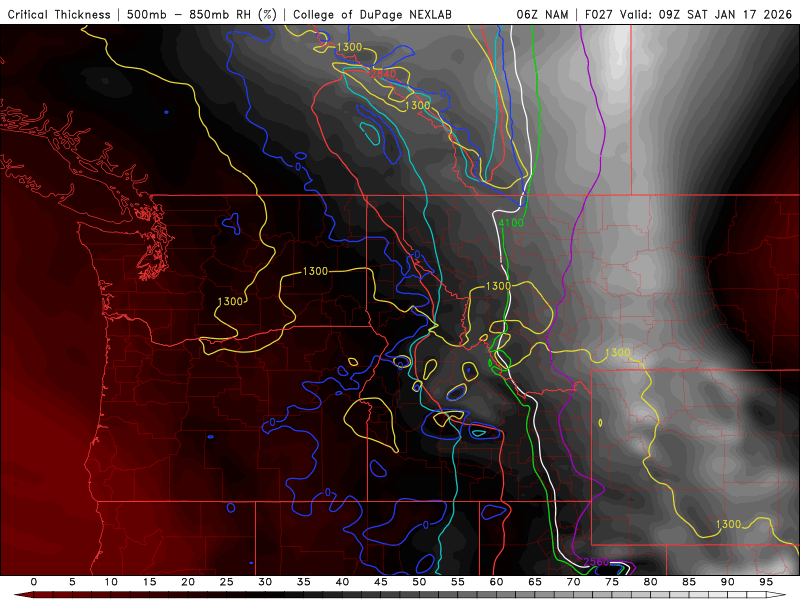Select the "25" label on the color scale

click(x=227, y=582)
